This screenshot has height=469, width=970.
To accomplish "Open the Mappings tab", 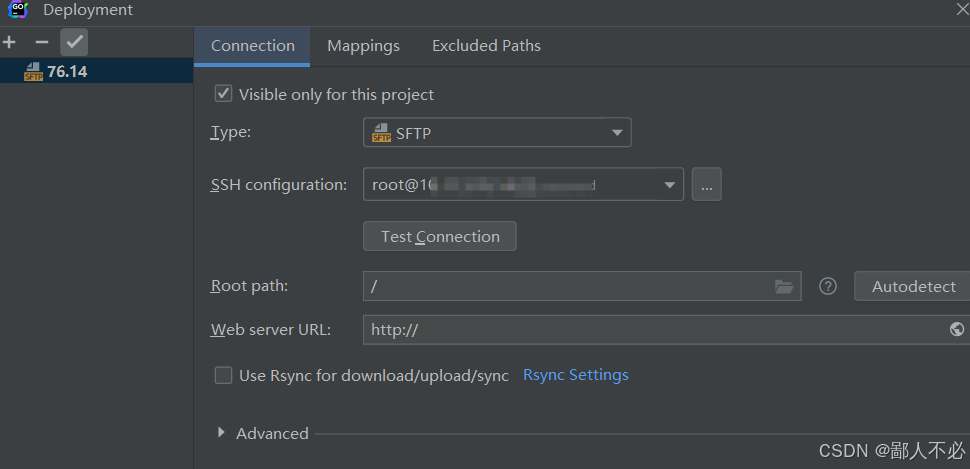I will pyautogui.click(x=363, y=46).
